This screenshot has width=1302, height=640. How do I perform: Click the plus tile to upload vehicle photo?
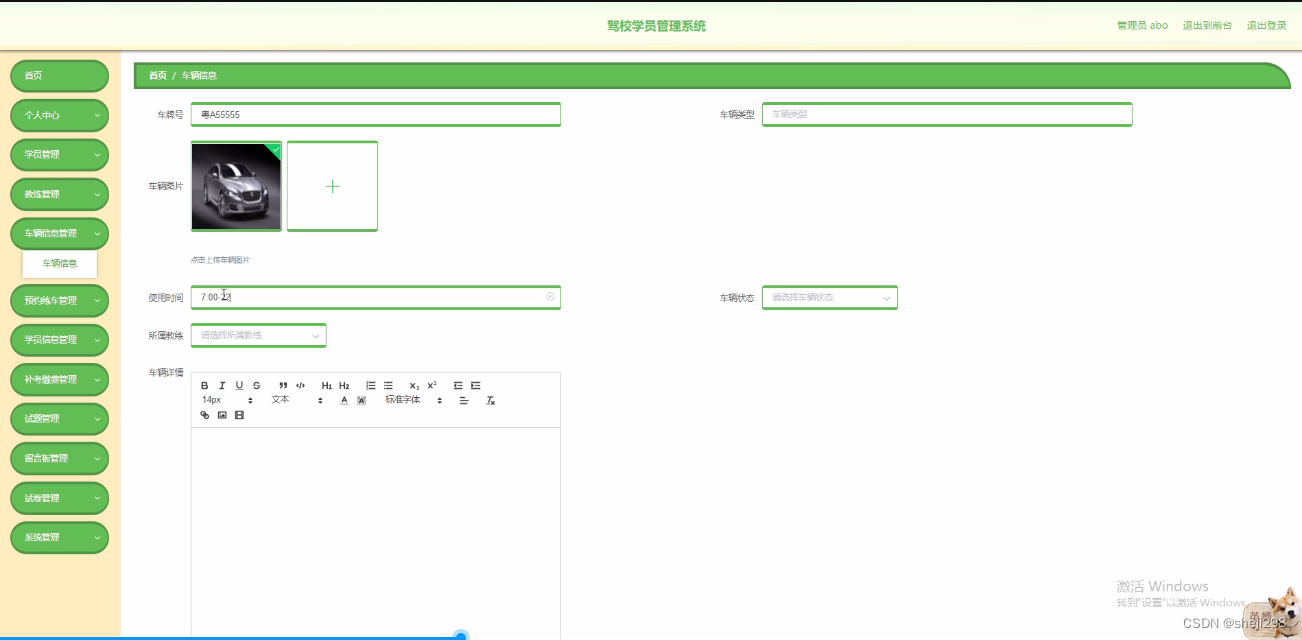(332, 186)
